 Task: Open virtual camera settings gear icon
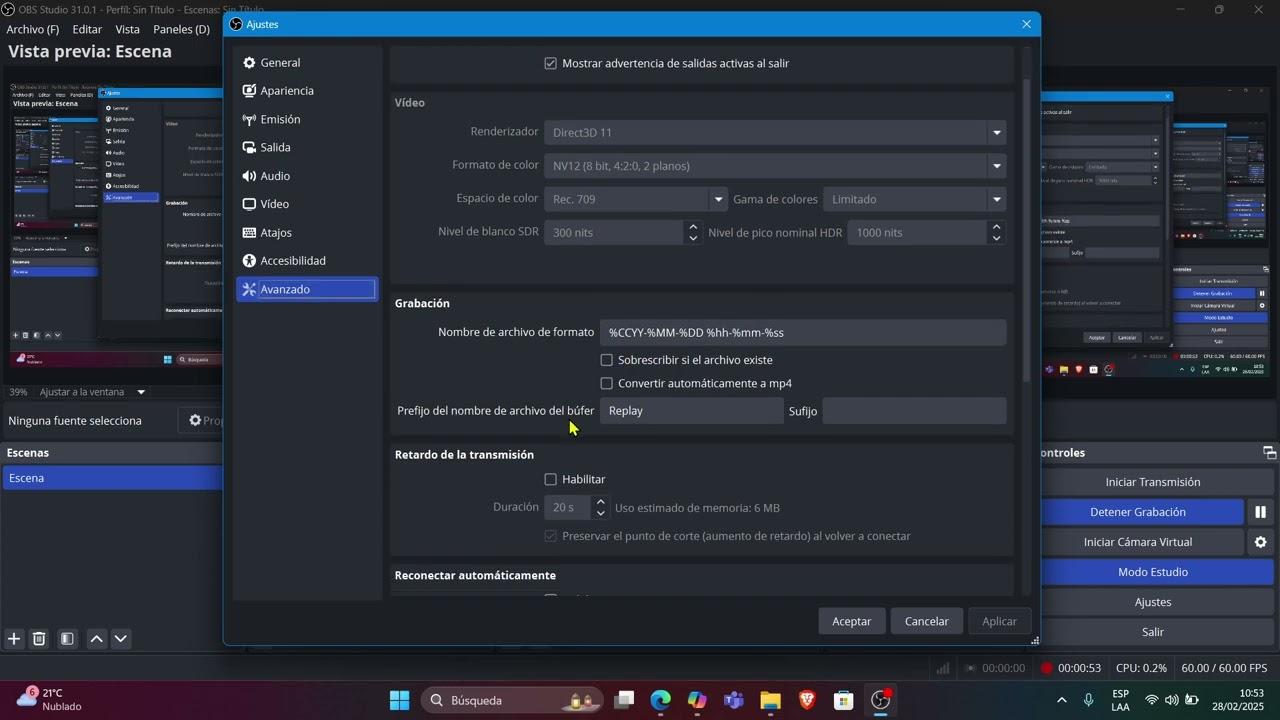1260,542
